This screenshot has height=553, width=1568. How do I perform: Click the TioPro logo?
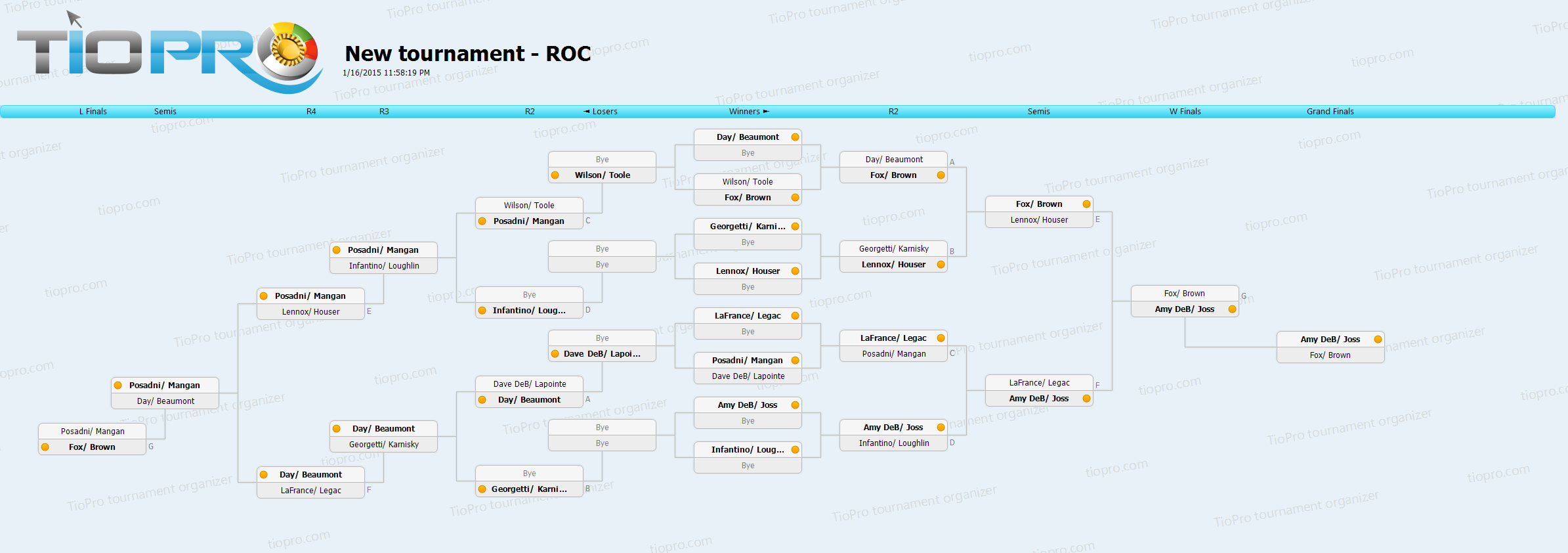point(167,54)
